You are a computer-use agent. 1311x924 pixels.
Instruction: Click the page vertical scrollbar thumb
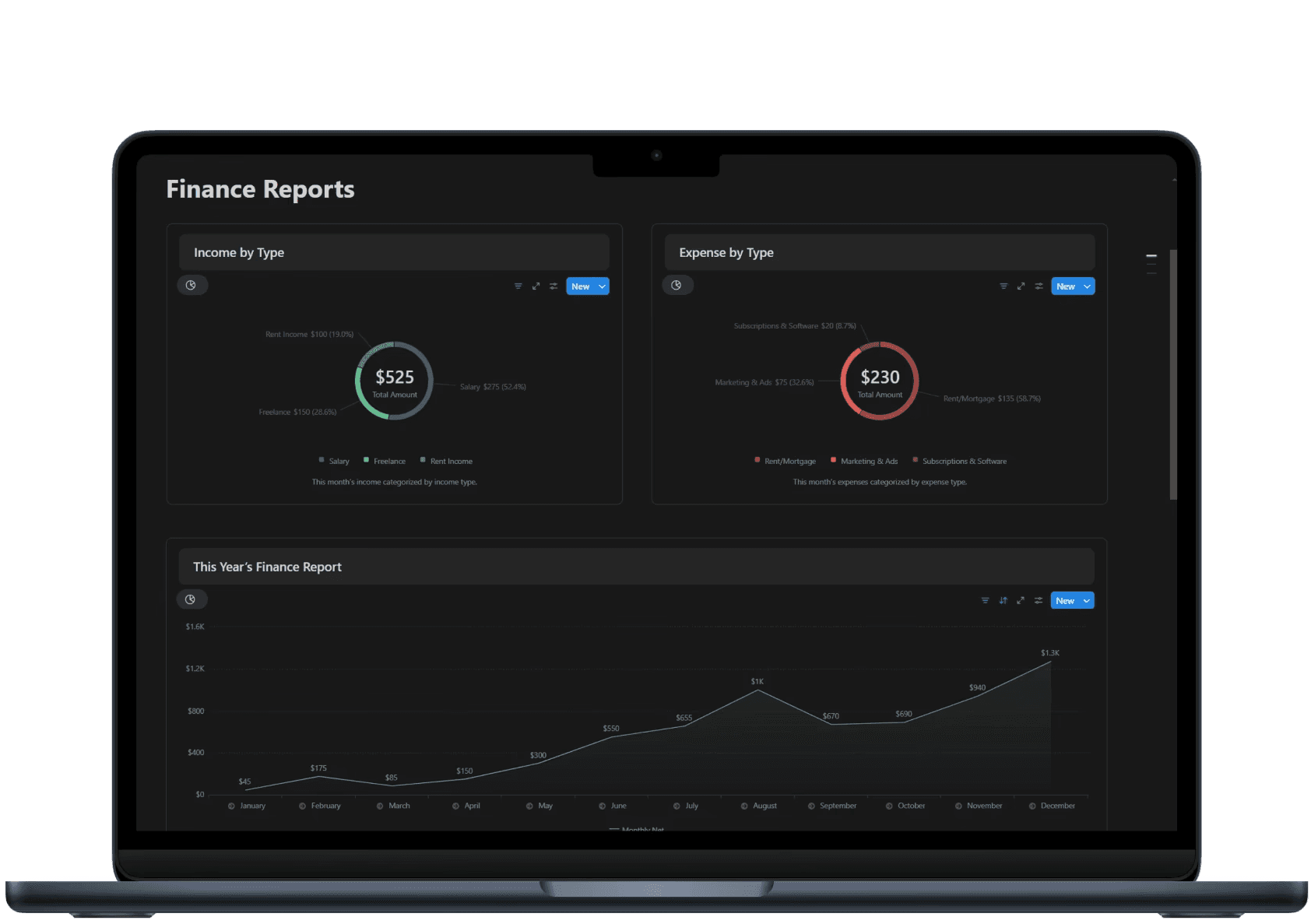click(1173, 374)
